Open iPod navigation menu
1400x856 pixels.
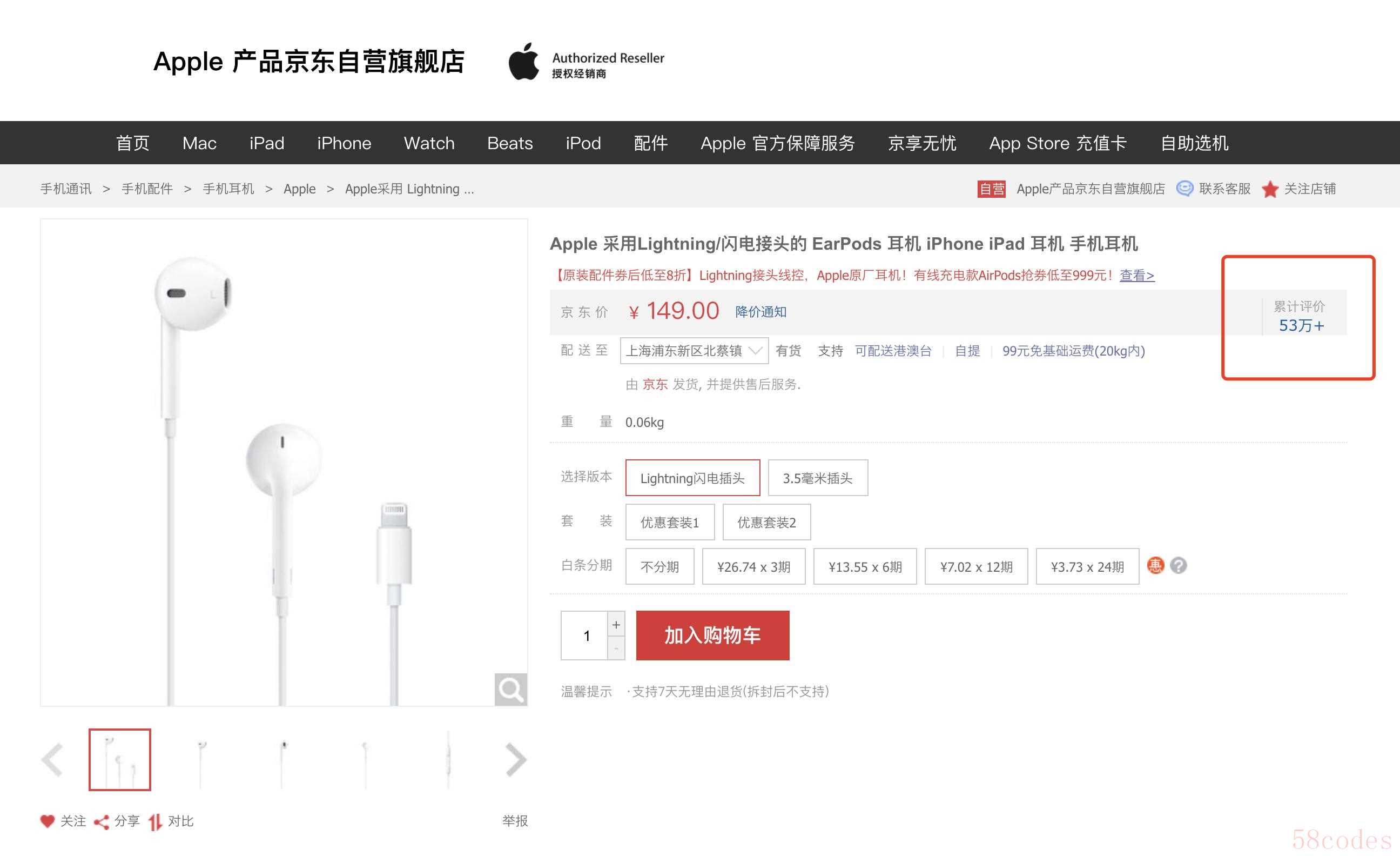[583, 143]
